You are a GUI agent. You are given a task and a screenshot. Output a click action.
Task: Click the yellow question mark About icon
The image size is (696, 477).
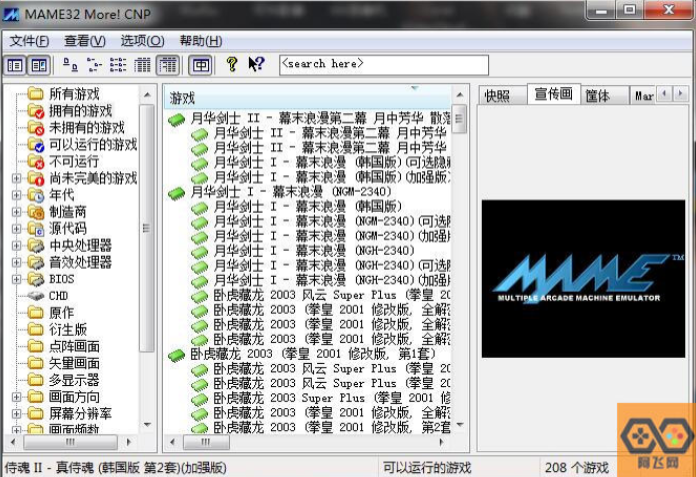click(x=231, y=65)
